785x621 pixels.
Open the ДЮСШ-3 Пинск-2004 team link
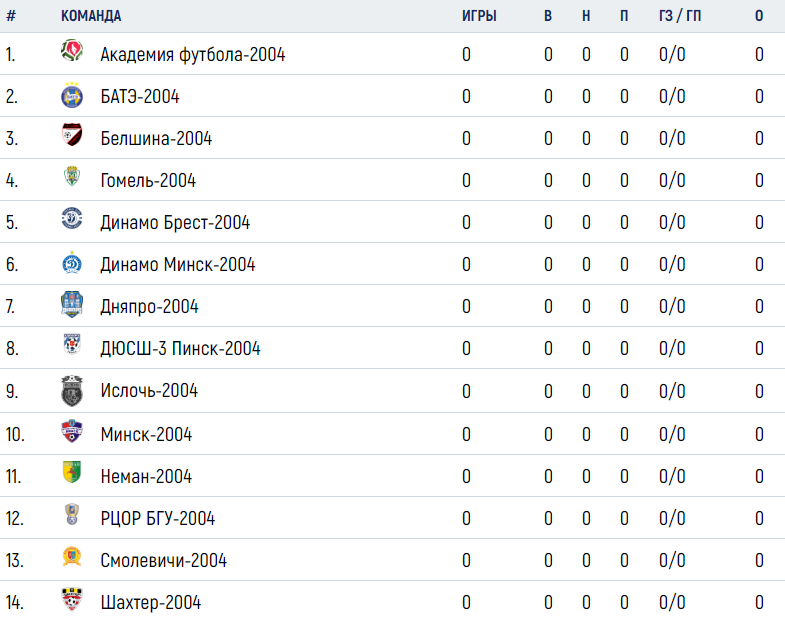[x=180, y=348]
